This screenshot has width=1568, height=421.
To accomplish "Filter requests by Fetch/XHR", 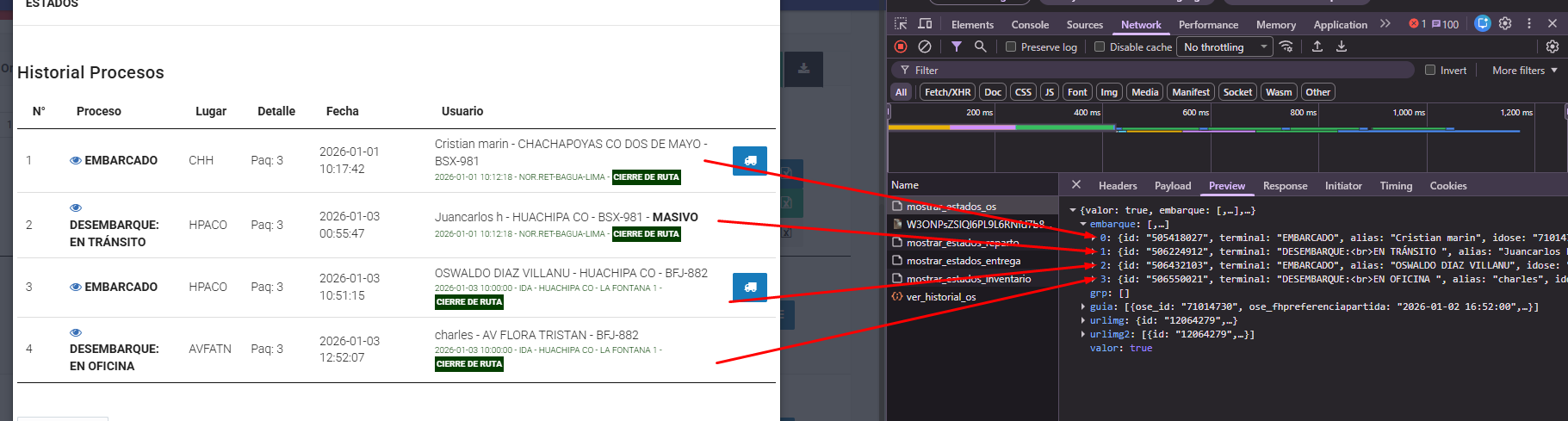I will [x=947, y=92].
